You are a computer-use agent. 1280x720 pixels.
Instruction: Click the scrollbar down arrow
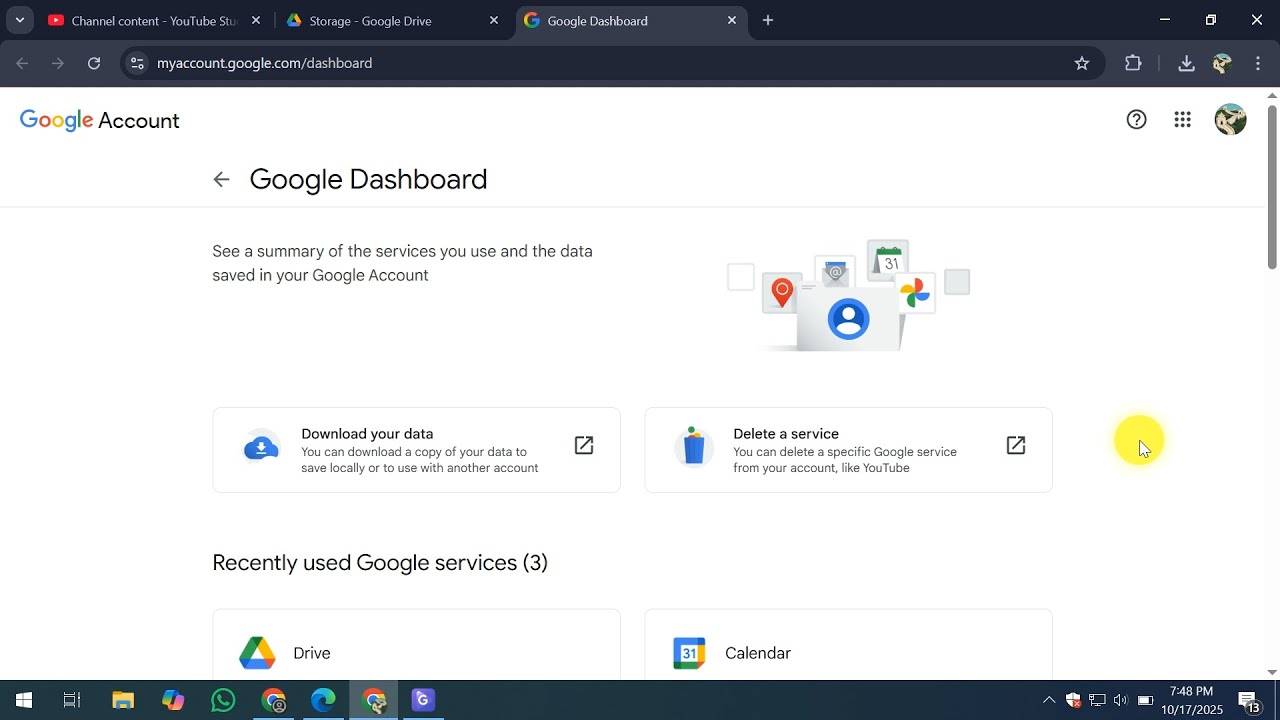pyautogui.click(x=1272, y=673)
